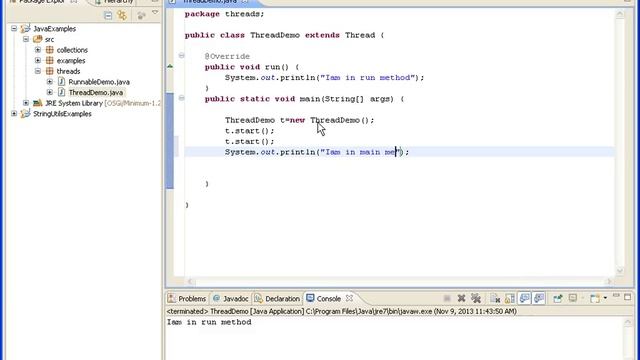Click the StringUtilsExamples project icon
Screen dimensions: 640x360
click(25, 113)
